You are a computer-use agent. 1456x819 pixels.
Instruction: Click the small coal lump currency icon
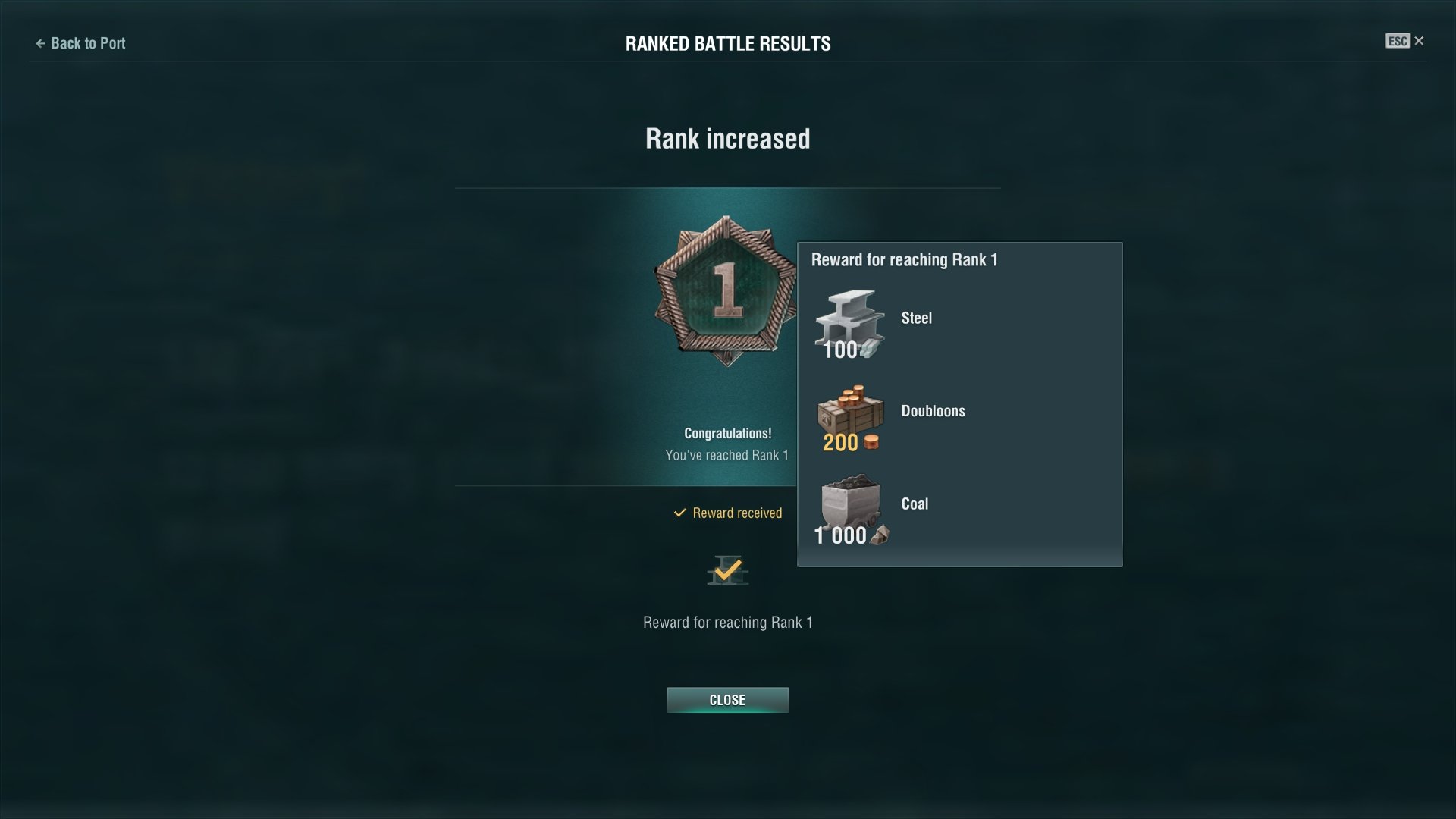pos(880,535)
